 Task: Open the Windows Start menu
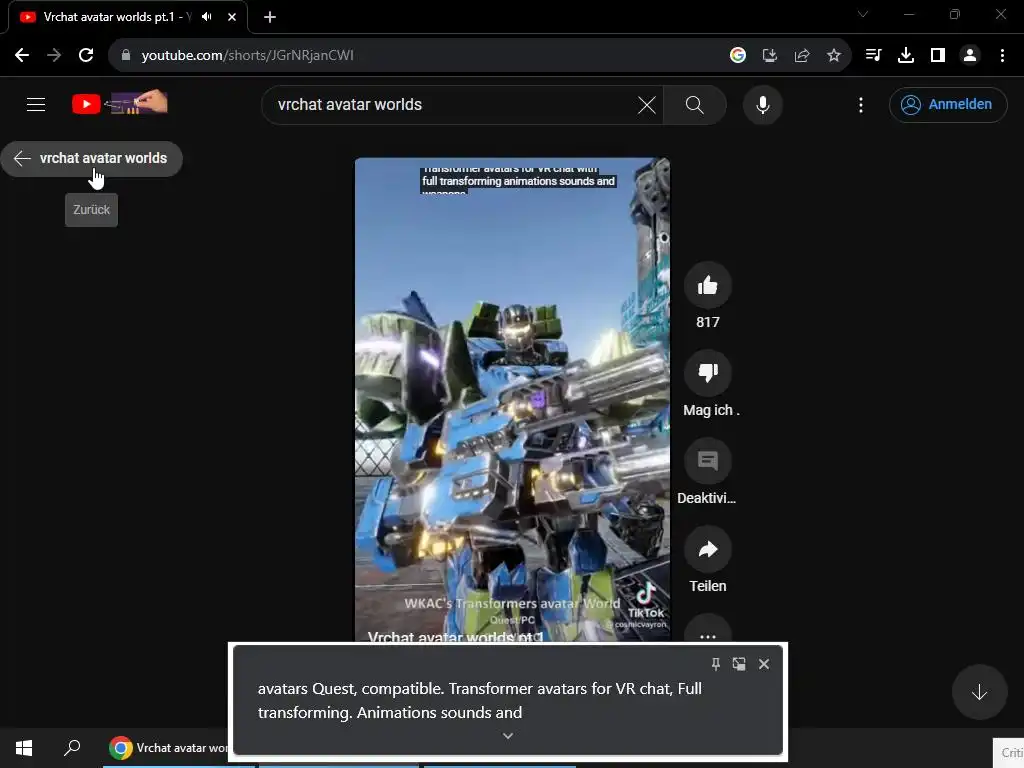24,748
